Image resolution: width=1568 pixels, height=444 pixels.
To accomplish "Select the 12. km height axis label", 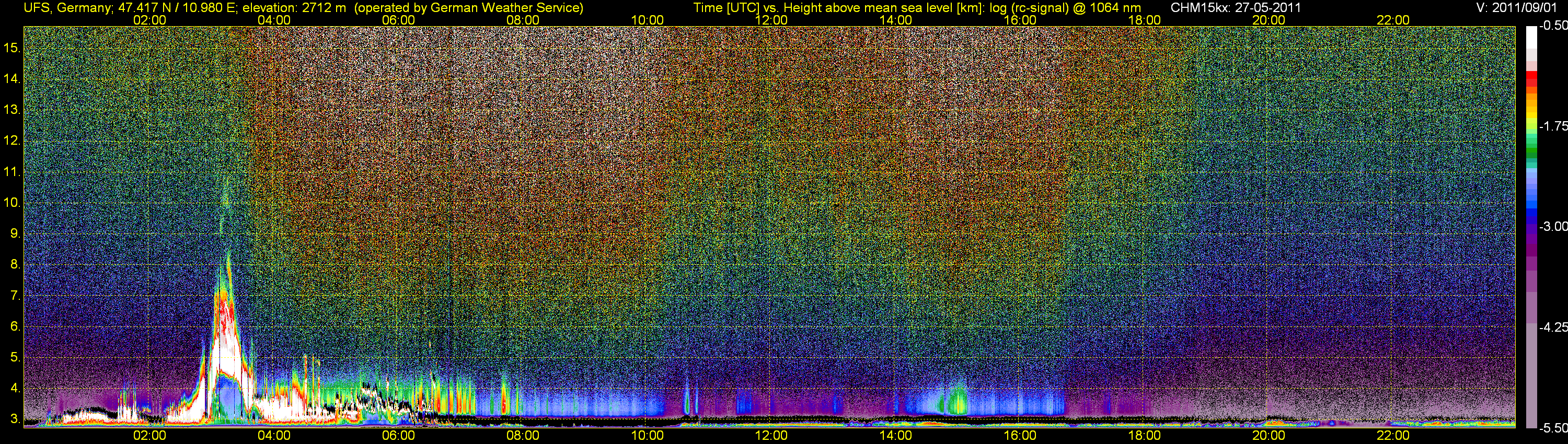I will click(x=12, y=141).
